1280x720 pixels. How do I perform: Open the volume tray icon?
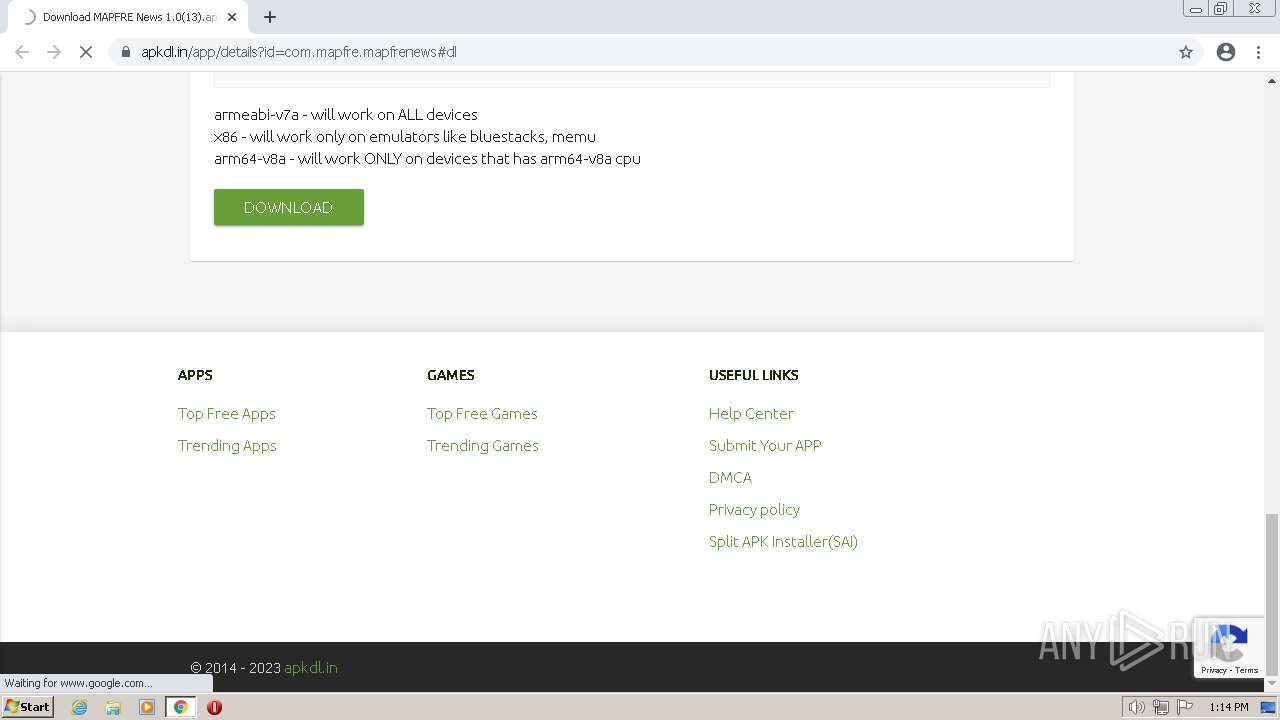(1136, 707)
